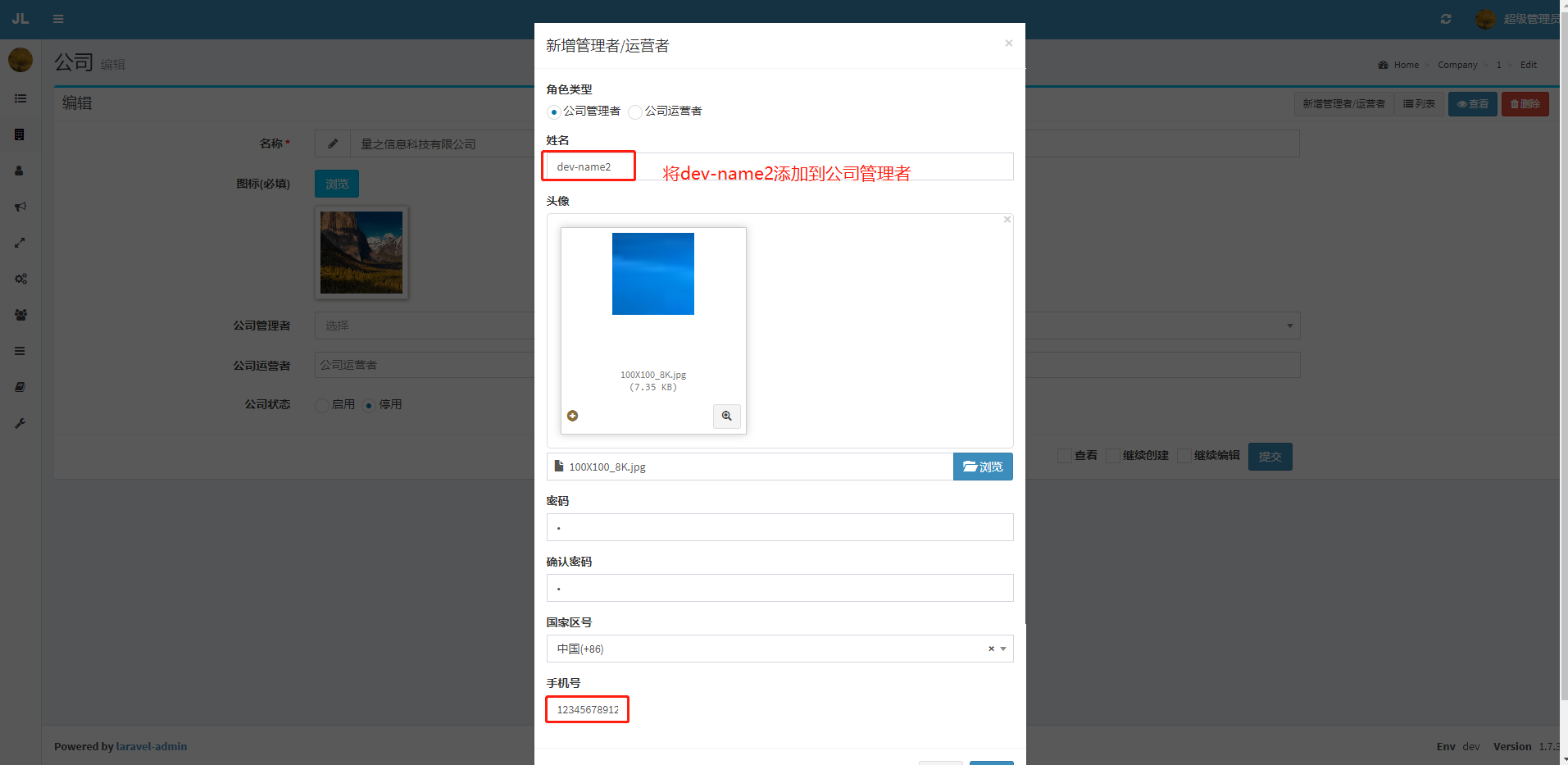Image resolution: width=1568 pixels, height=765 pixels.
Task: Open the three-bars icon in lower sidebar
Action: [20, 351]
